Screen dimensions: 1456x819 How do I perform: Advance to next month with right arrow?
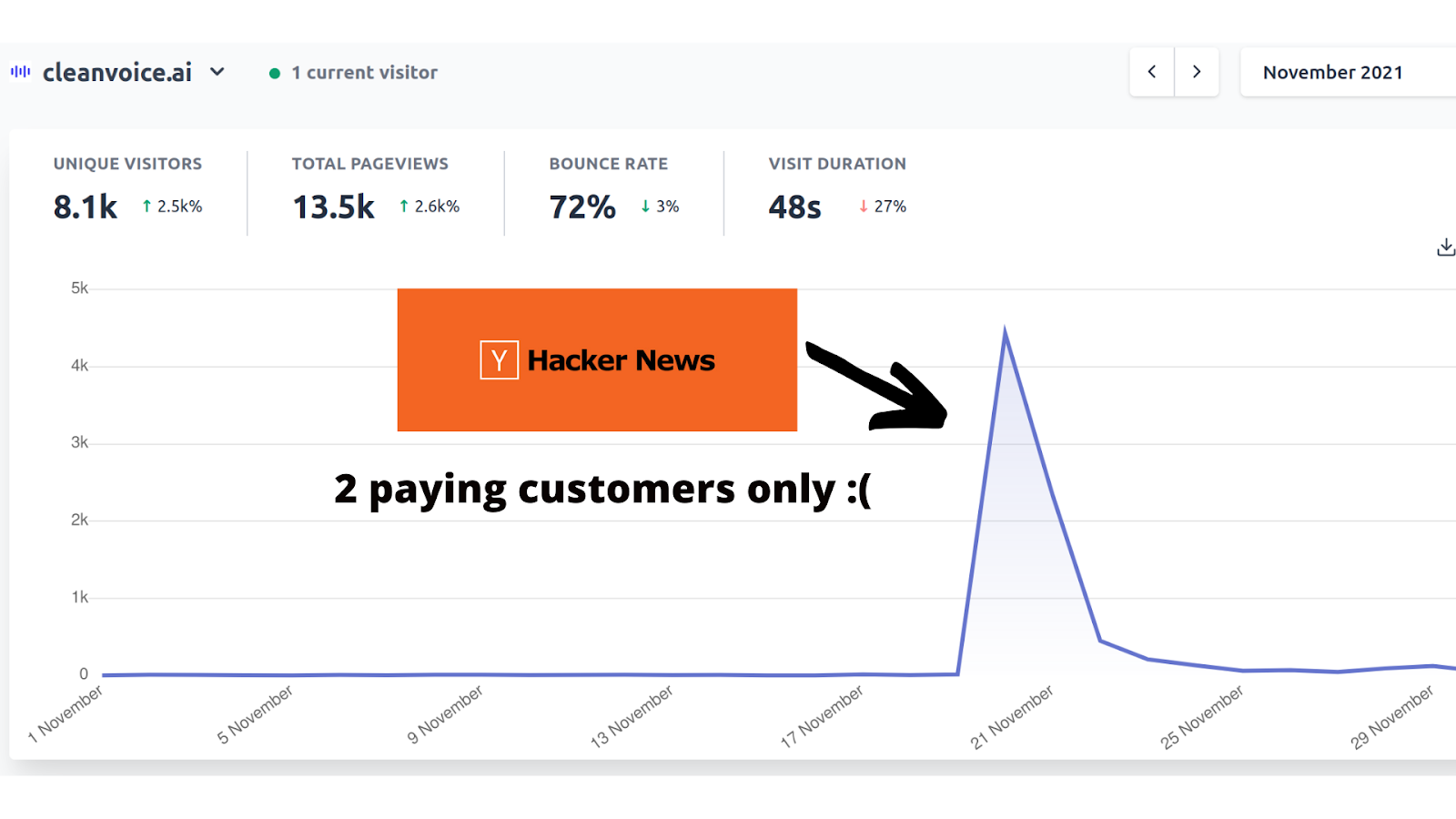[x=1197, y=72]
